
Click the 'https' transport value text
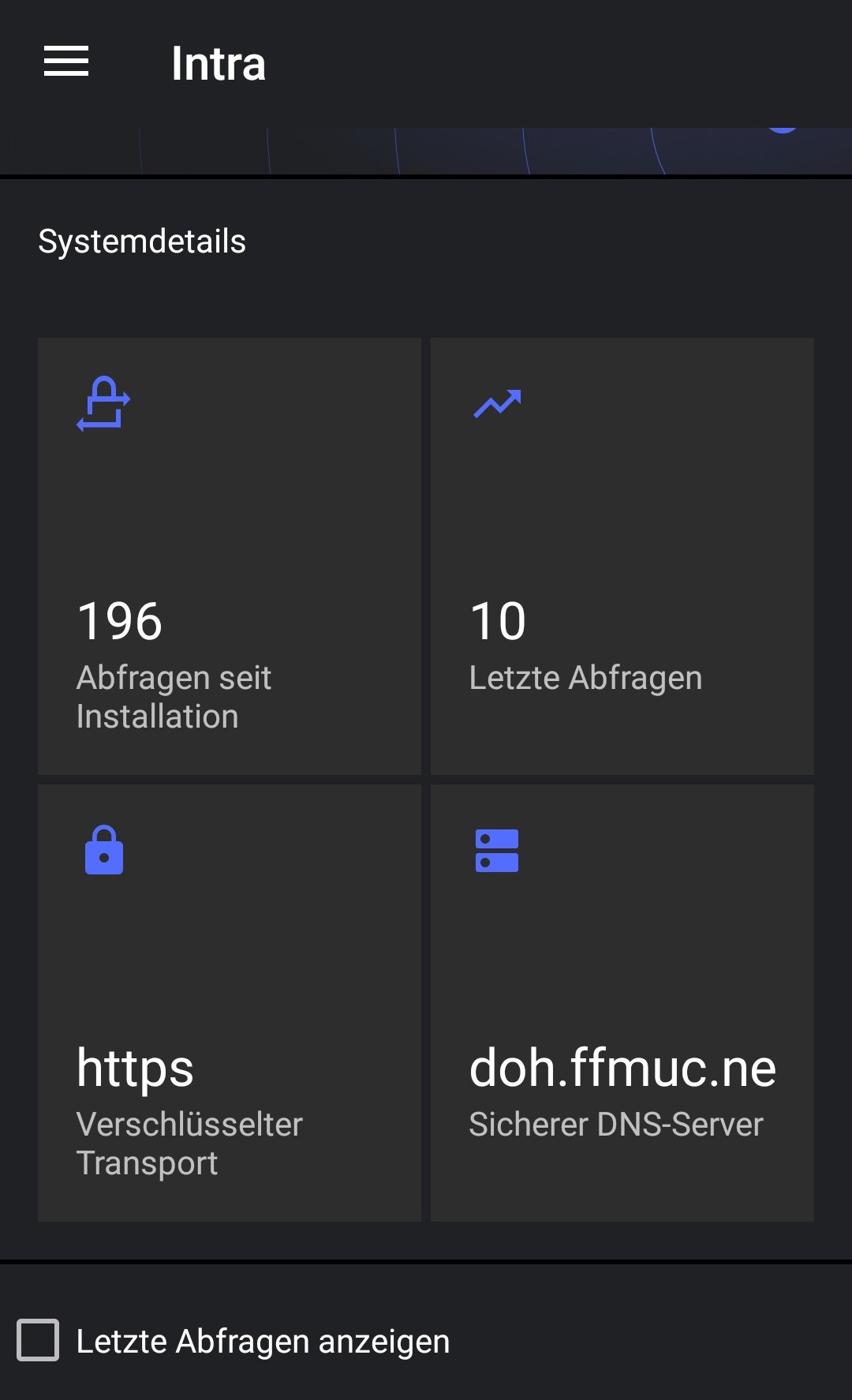tap(135, 1069)
